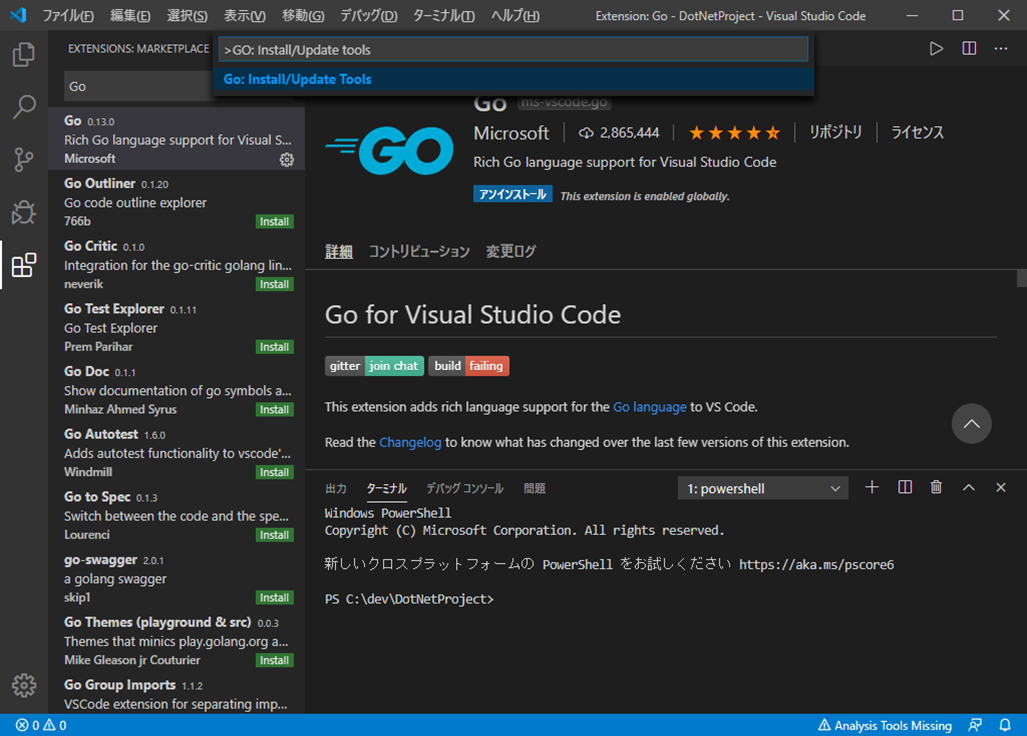Open notifications bell in status bar
The image size is (1027, 736).
click(x=1005, y=726)
